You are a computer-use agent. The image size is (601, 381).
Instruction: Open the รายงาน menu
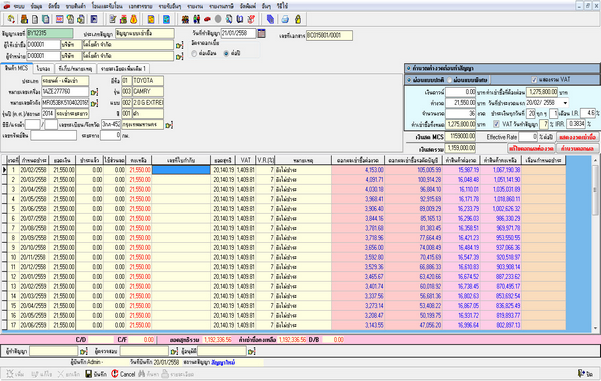[x=195, y=6]
